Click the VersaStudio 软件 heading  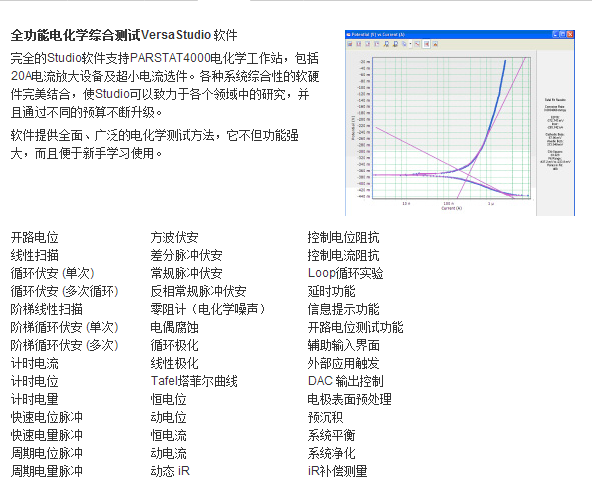189,35
